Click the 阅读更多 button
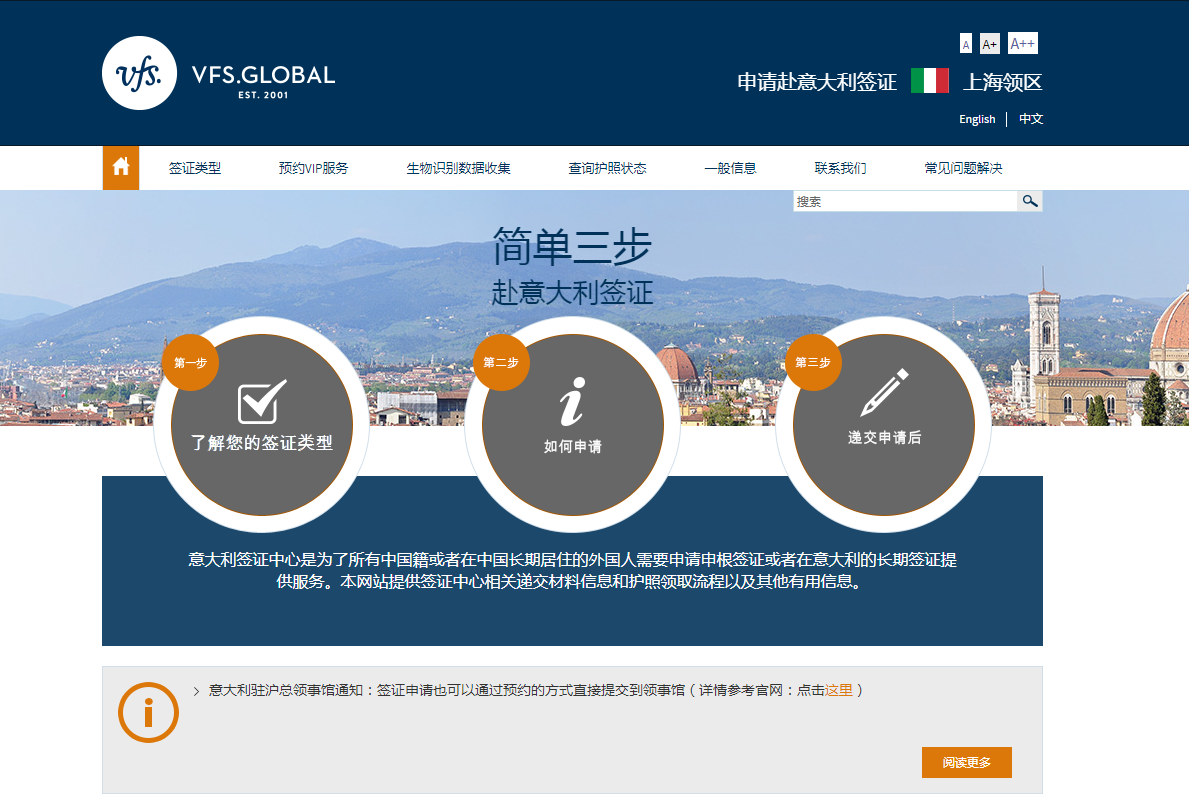Image resolution: width=1189 pixels, height=809 pixels. pos(966,762)
